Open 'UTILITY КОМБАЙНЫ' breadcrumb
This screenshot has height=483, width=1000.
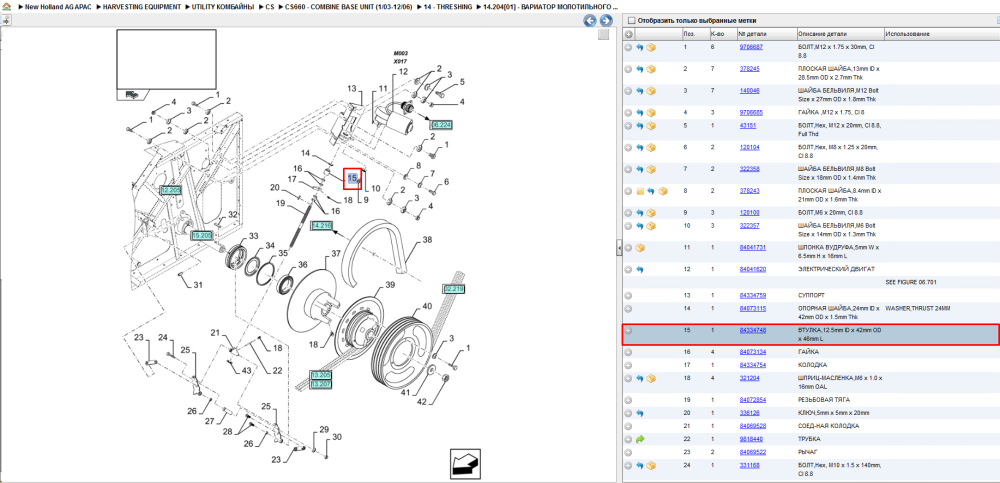pos(223,6)
